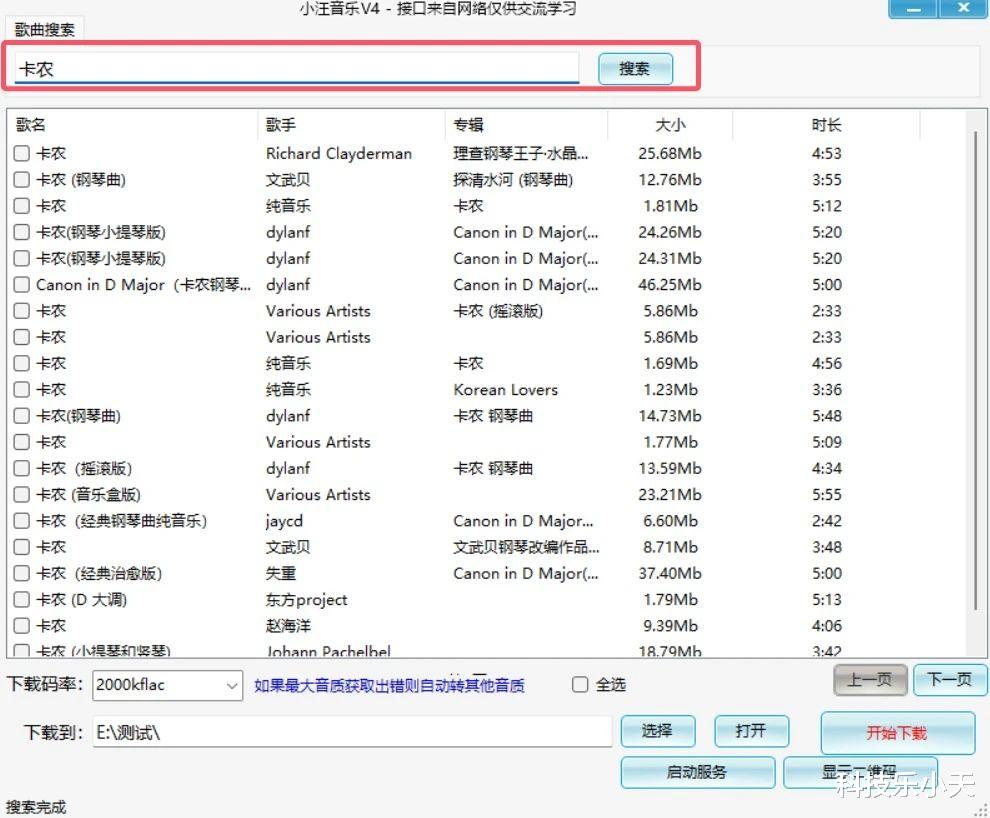Screen dimensions: 990x818
Task: Click artist Johann Pachelbel in last row
Action: [x=328, y=650]
